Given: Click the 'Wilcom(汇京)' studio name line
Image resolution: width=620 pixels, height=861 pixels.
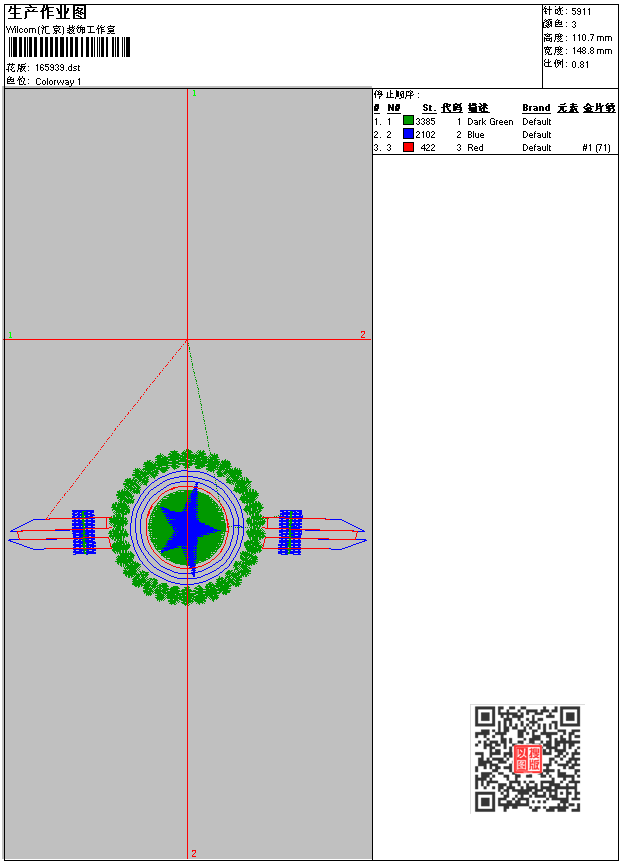Looking at the screenshot, I should pos(60,30).
